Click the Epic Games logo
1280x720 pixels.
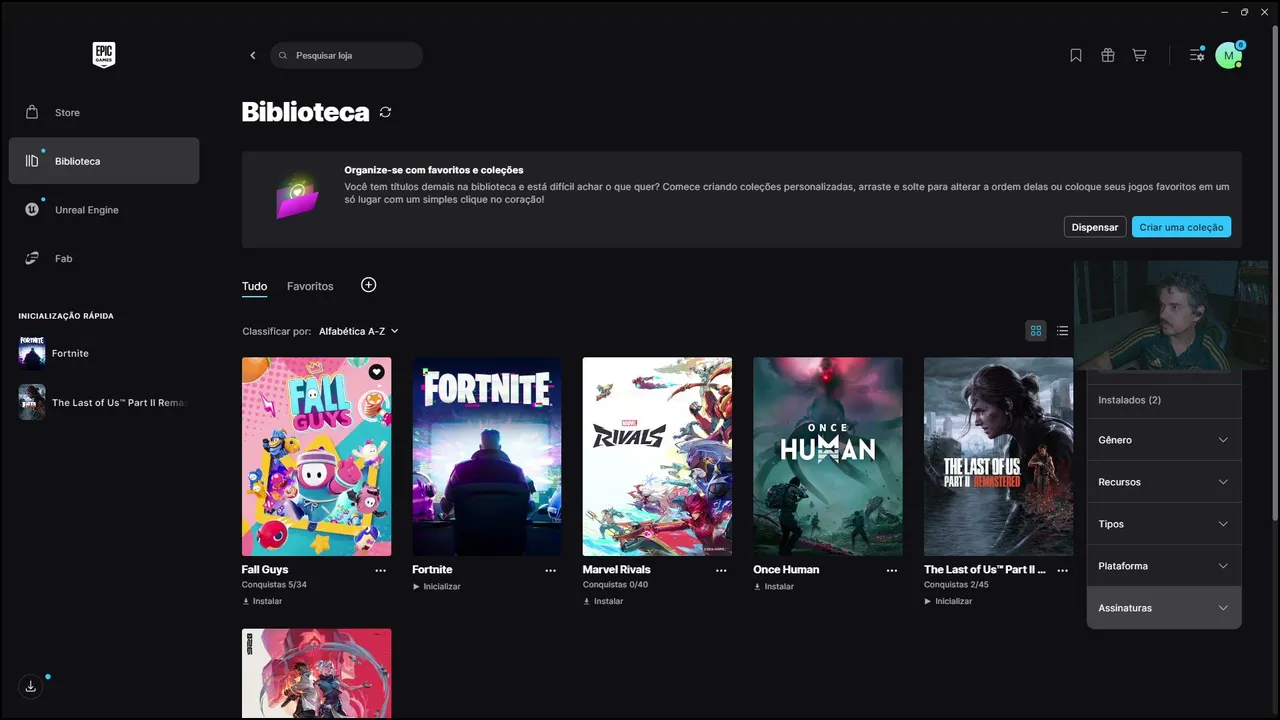[x=104, y=55]
